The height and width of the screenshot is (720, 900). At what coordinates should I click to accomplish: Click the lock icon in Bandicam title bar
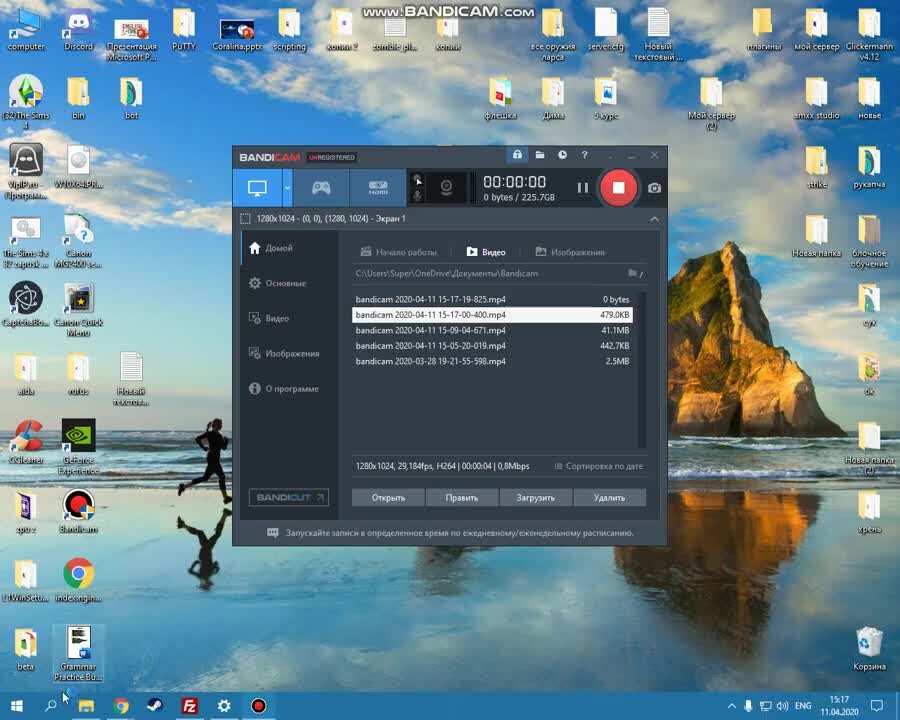point(517,154)
